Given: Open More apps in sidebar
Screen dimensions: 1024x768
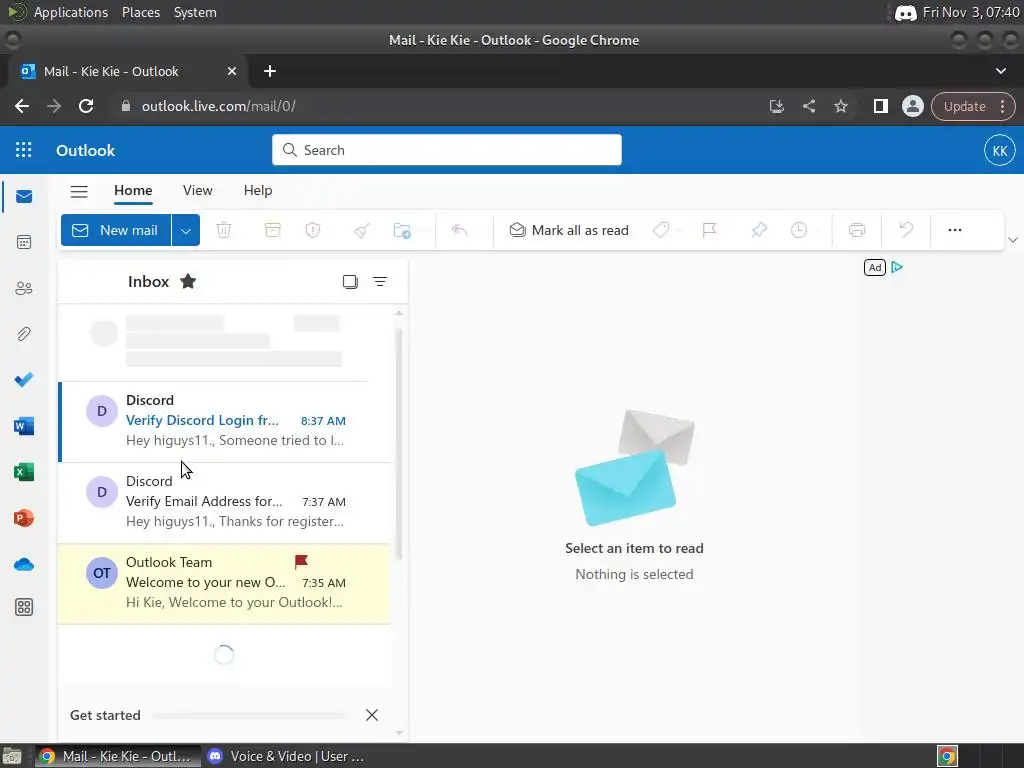Looking at the screenshot, I should tap(24, 607).
